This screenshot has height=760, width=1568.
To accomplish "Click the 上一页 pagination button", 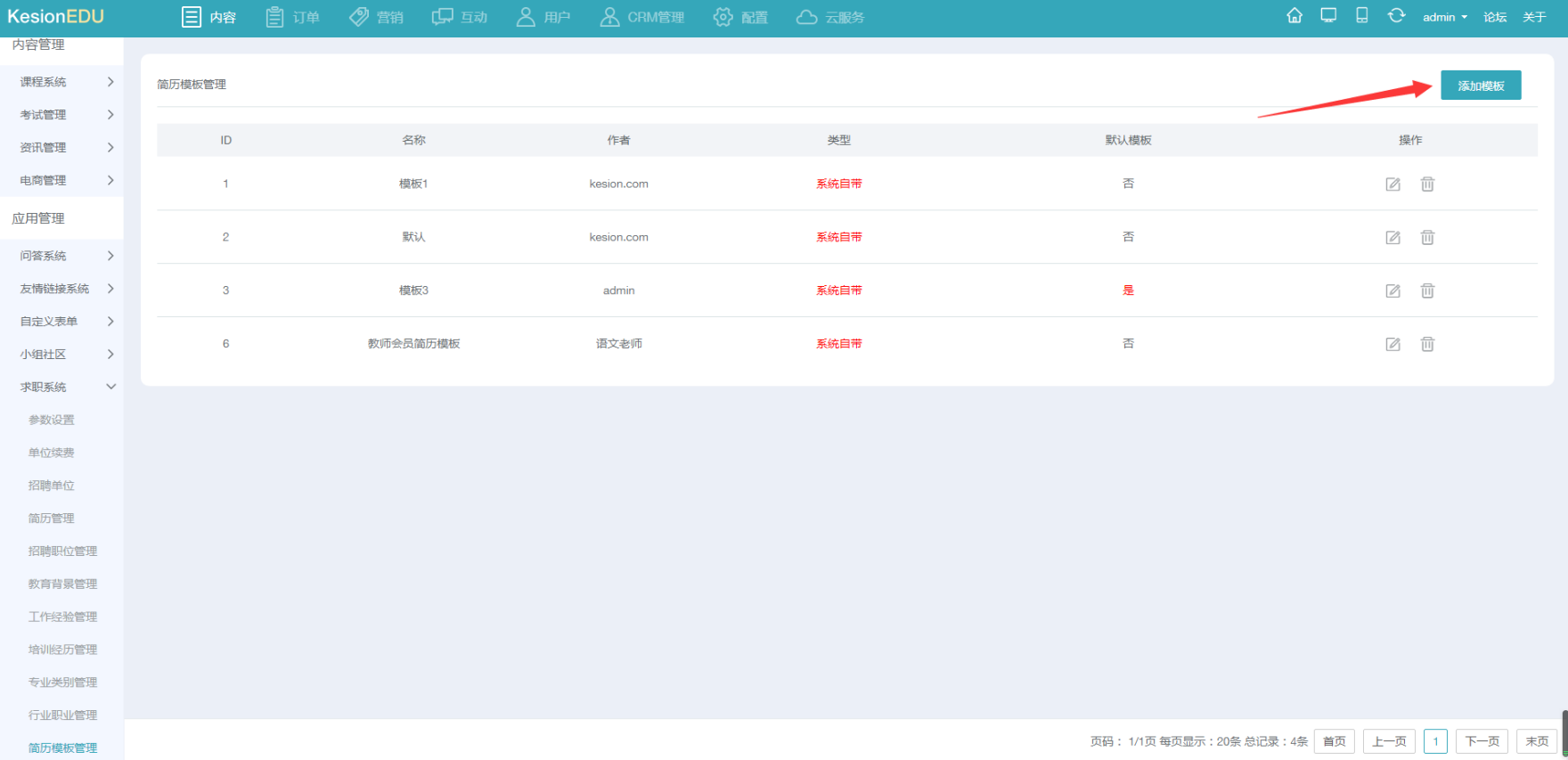I will [x=1389, y=741].
